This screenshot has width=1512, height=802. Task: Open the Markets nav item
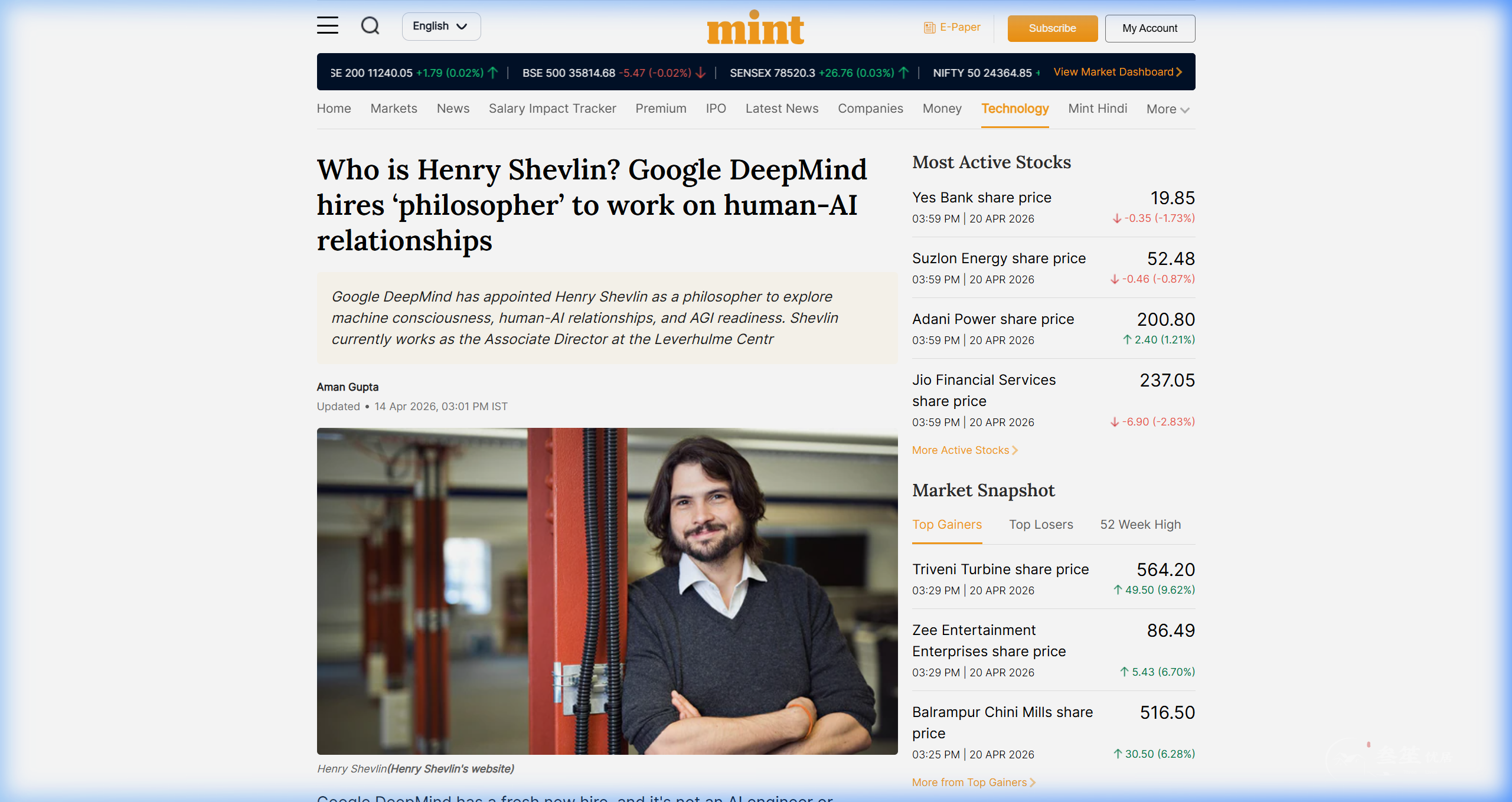[393, 109]
